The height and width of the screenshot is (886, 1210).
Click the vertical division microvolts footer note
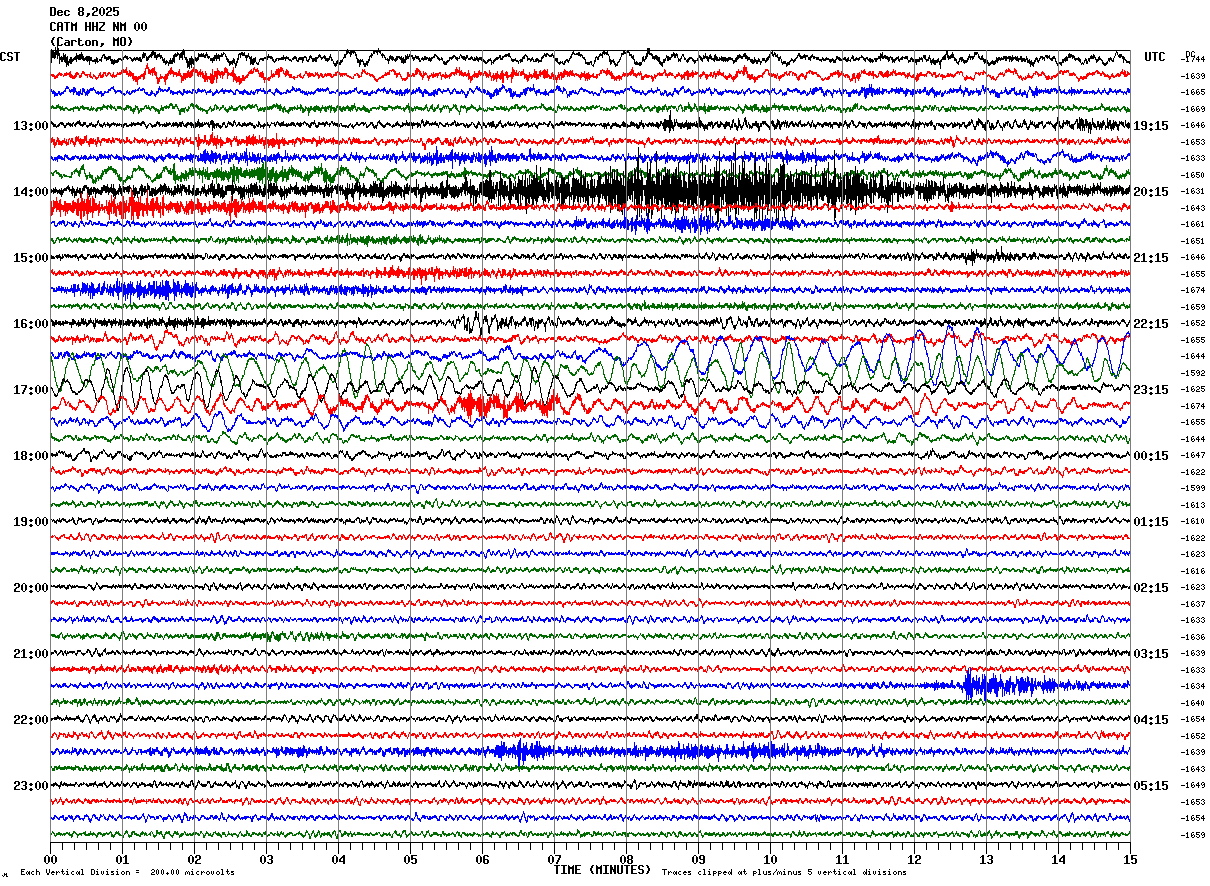pos(128,873)
